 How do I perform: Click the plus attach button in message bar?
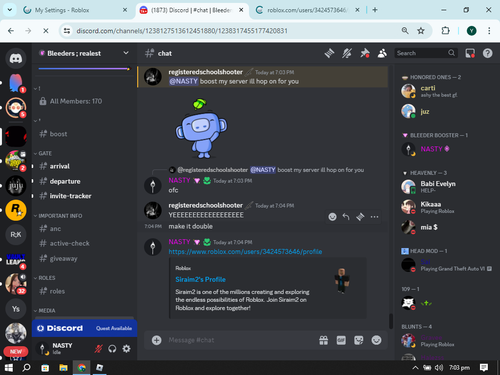(156, 340)
